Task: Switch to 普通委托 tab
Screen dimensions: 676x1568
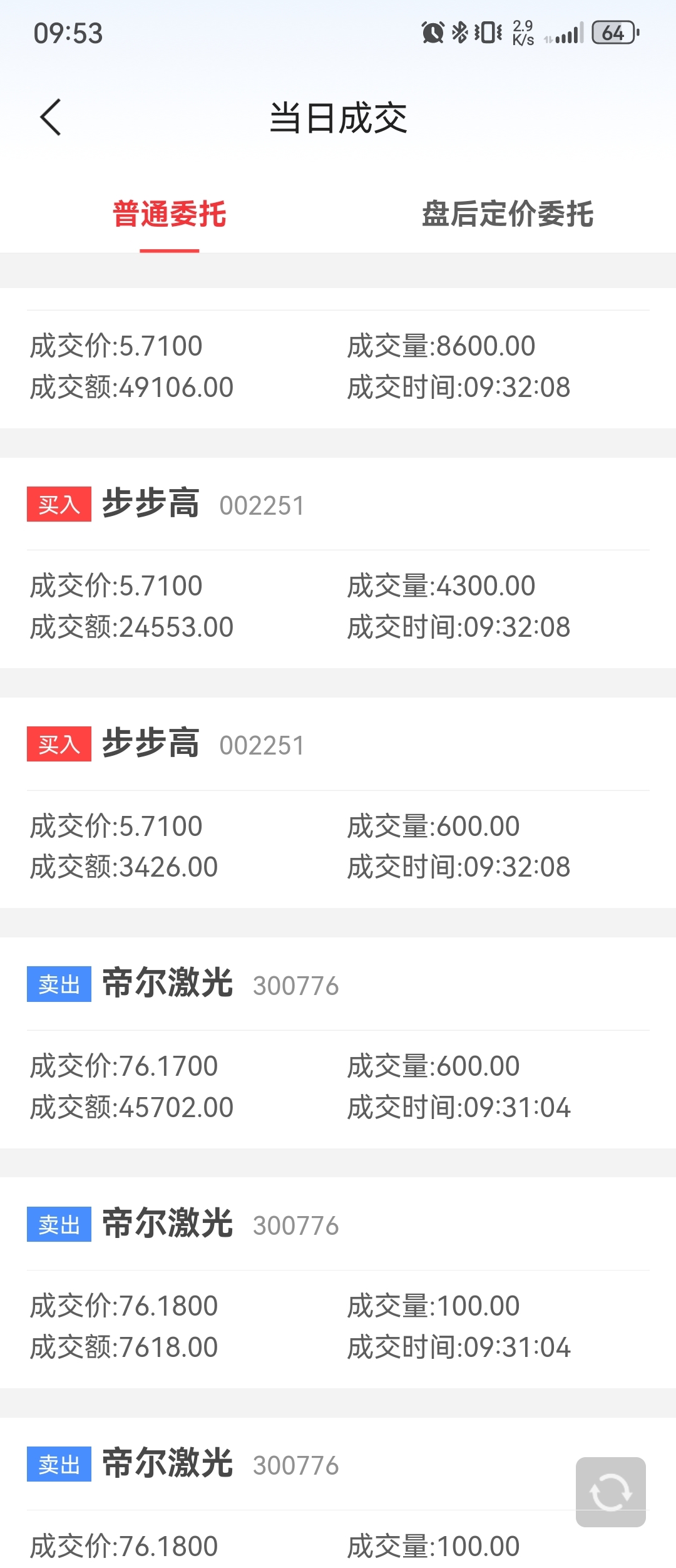Action: (x=169, y=214)
